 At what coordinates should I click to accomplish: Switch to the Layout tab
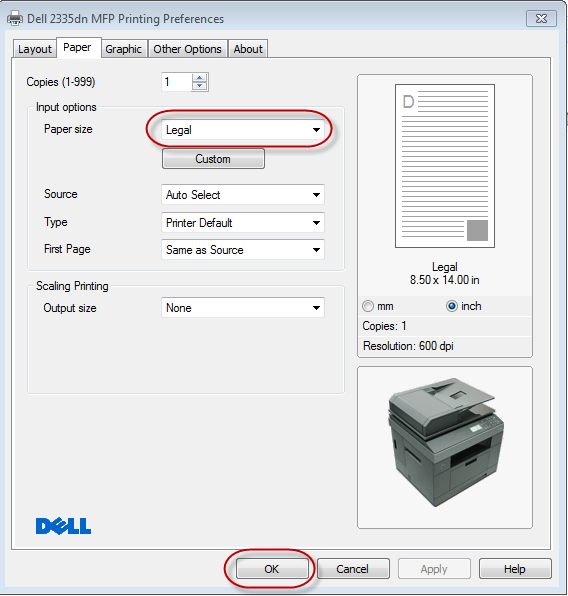point(35,49)
